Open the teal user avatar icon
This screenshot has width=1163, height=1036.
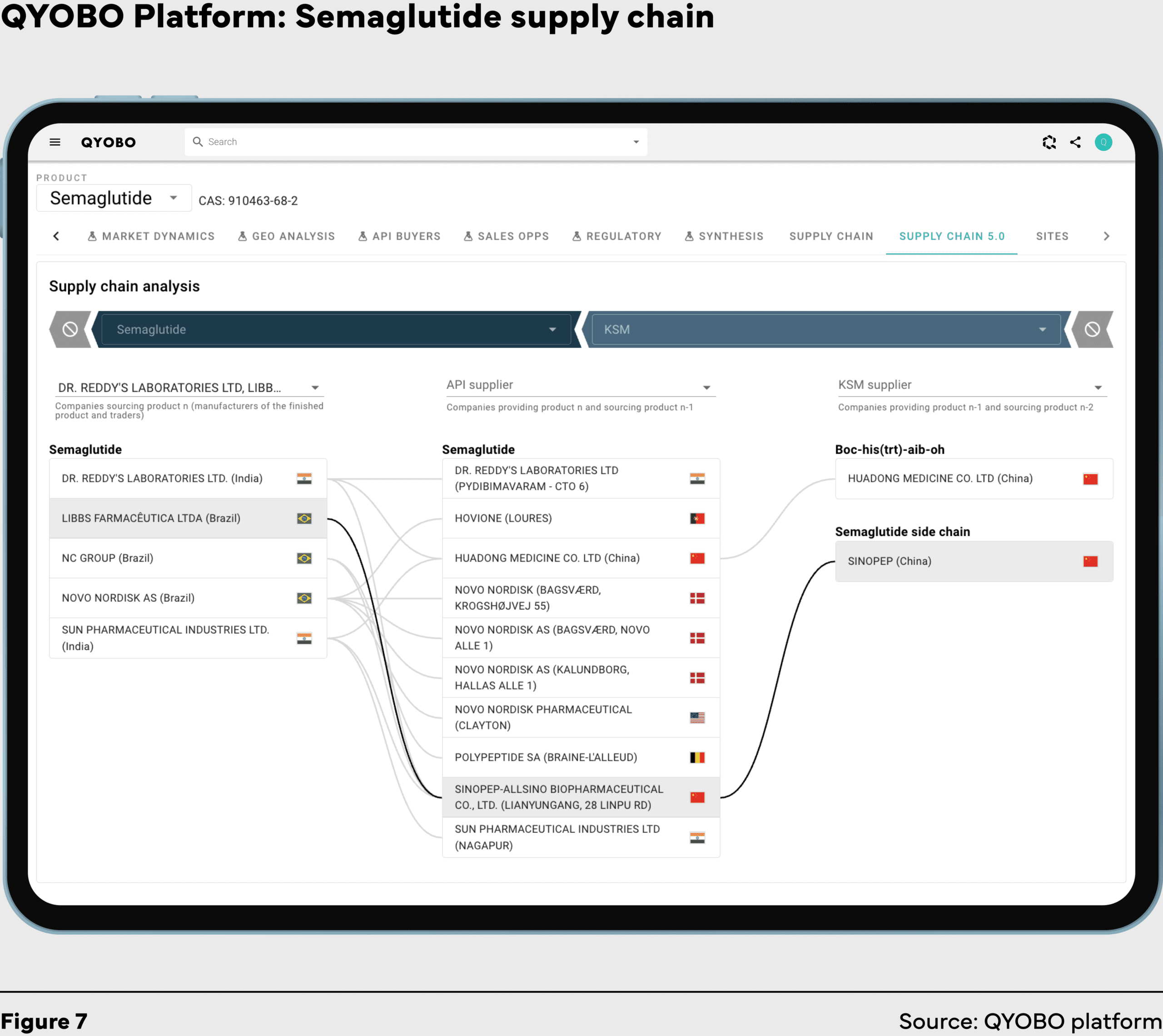coord(1103,142)
